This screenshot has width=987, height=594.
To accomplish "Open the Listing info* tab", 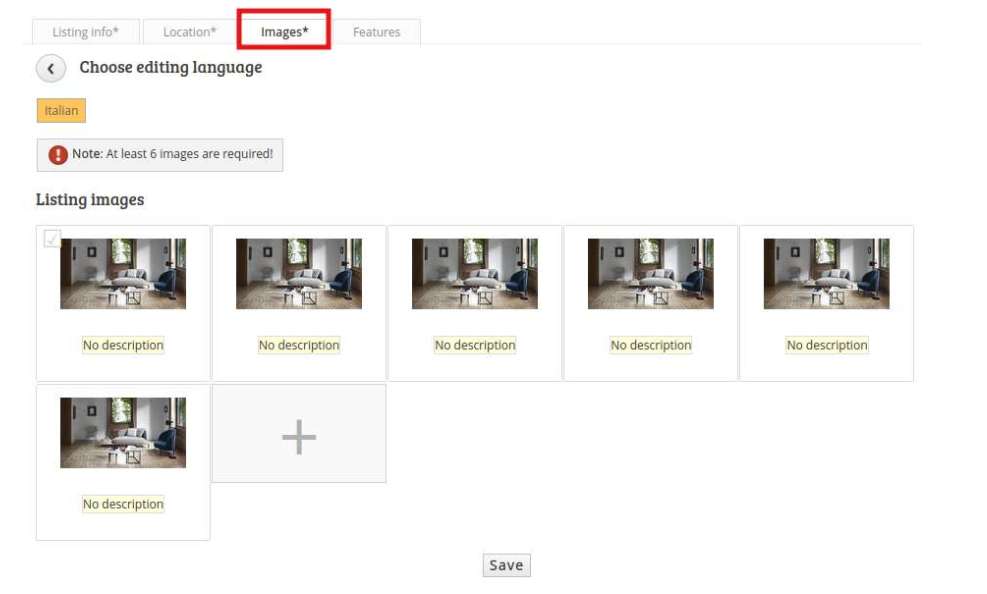I will [x=86, y=32].
